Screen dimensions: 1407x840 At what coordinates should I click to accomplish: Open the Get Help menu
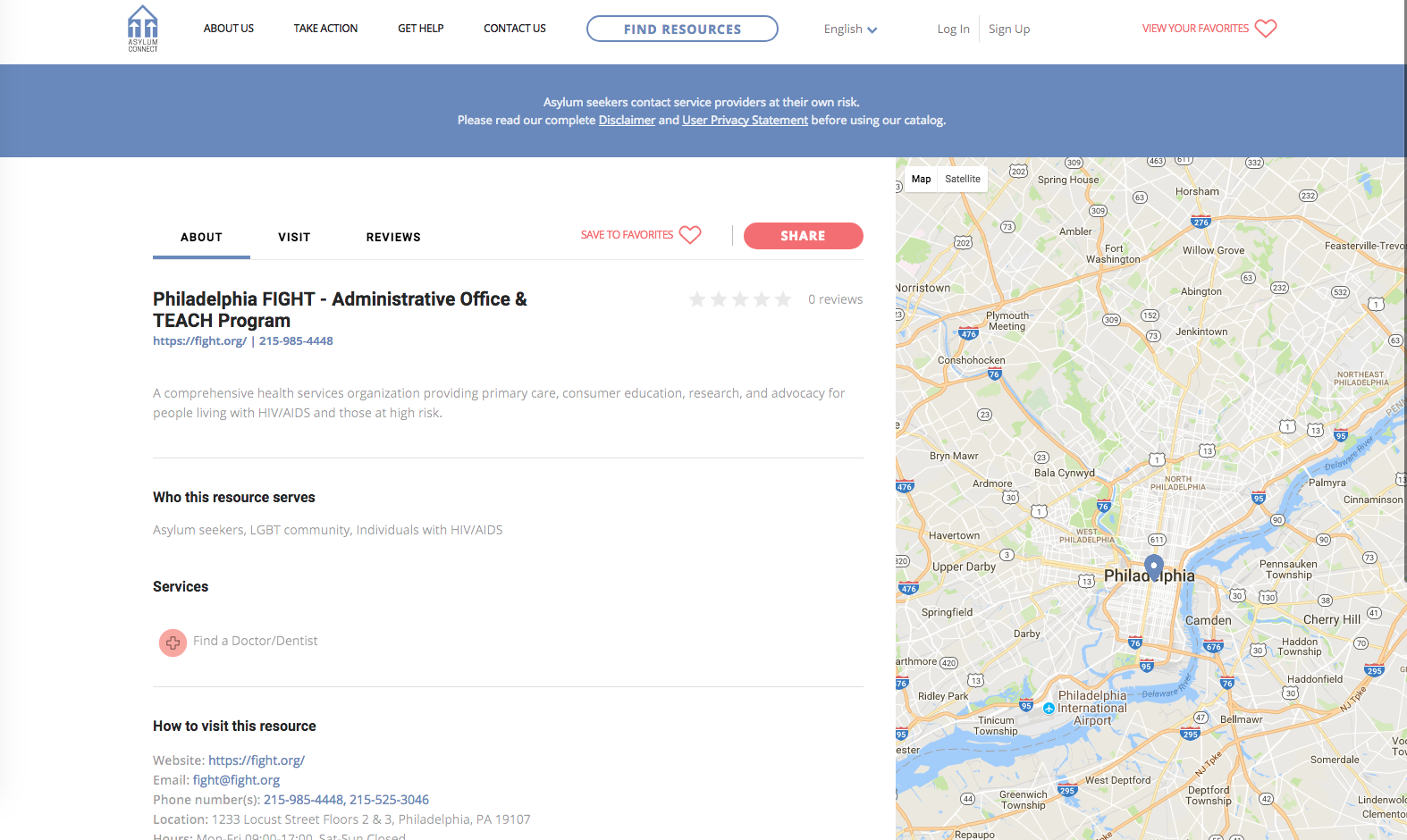[421, 29]
